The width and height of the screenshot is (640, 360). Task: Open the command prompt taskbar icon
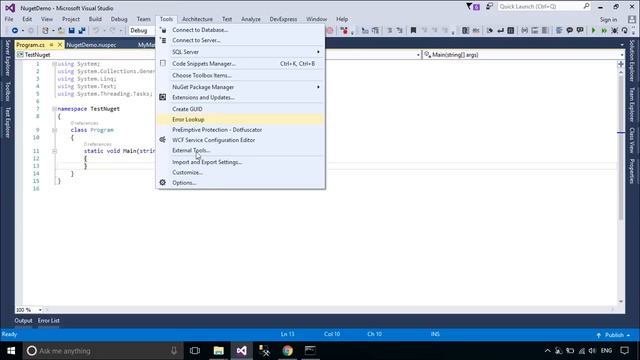(x=310, y=351)
